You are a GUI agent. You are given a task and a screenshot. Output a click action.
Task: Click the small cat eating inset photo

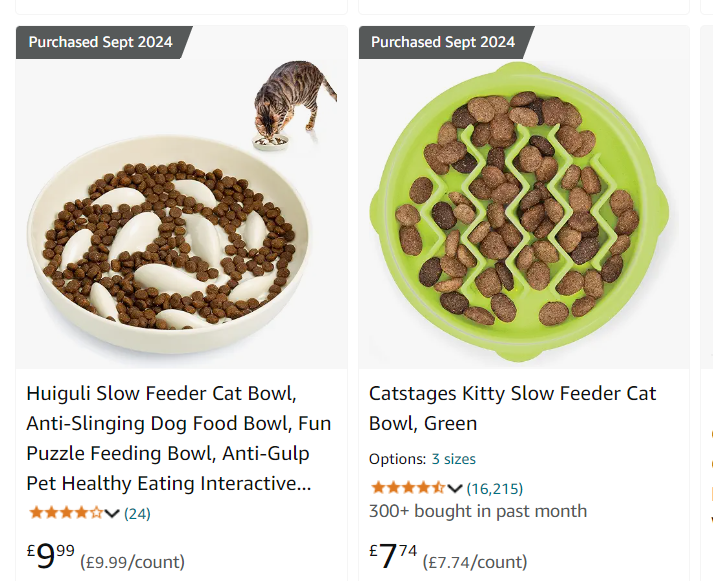tap(295, 105)
